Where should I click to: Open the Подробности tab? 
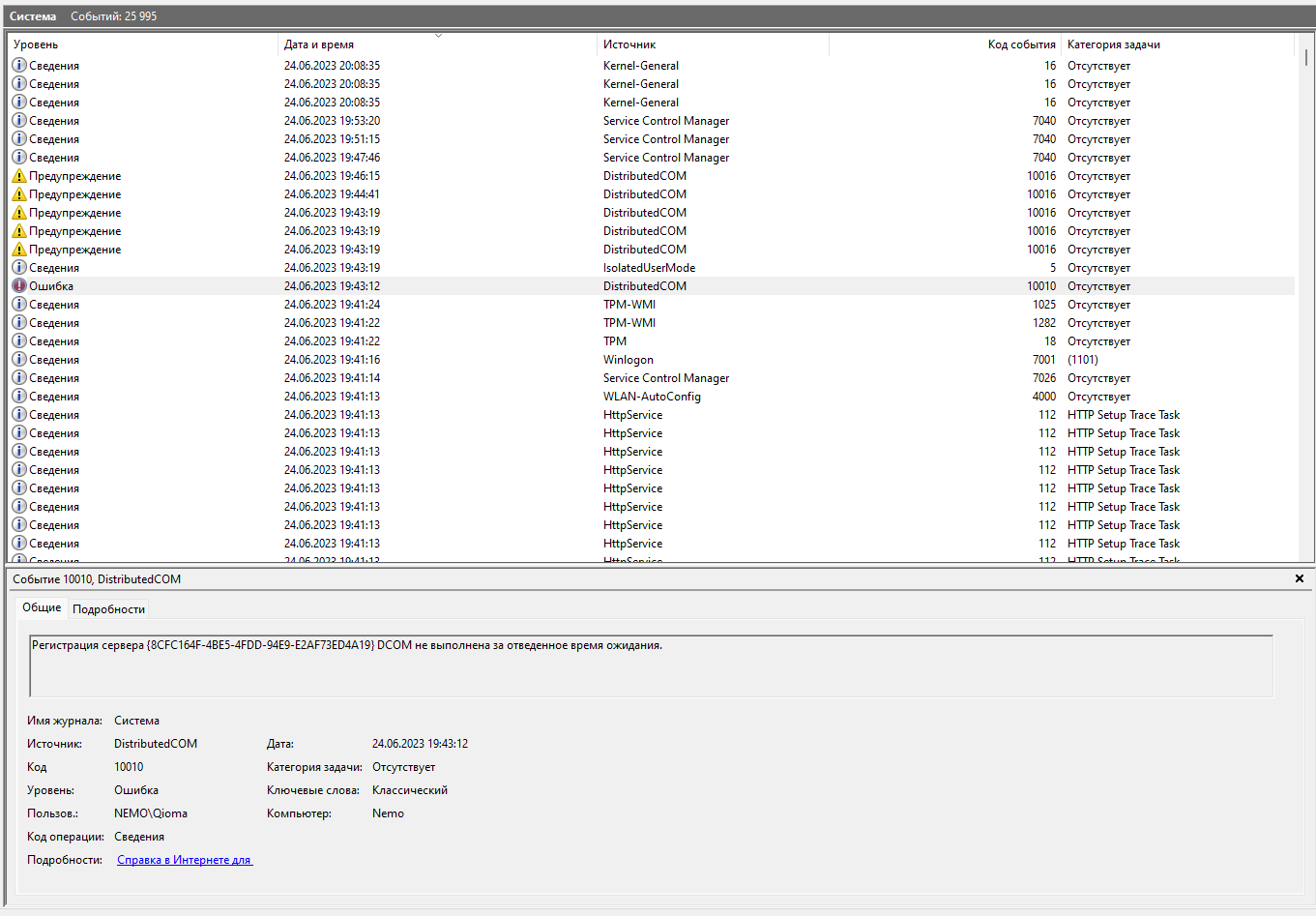click(108, 609)
